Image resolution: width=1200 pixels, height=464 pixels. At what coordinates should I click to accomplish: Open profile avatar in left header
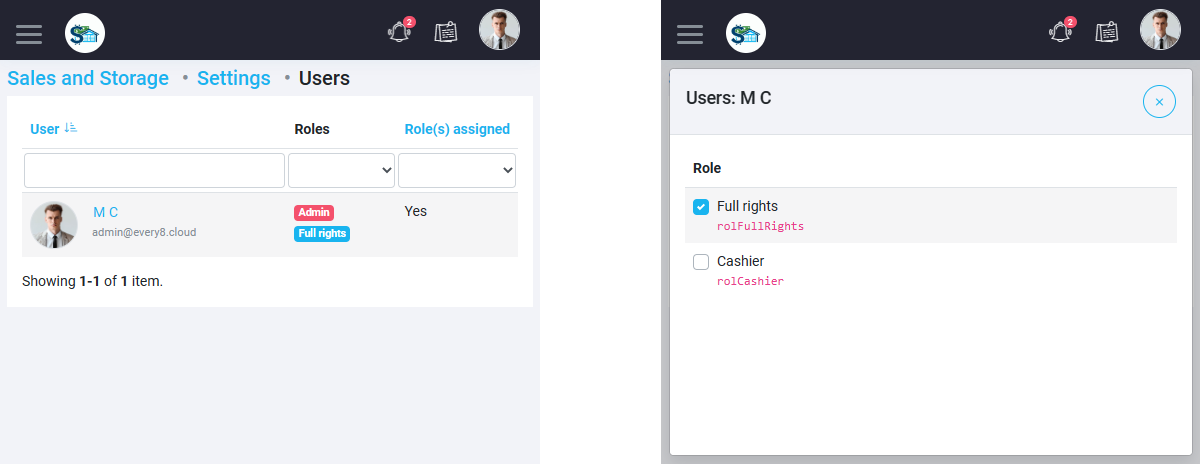499,30
